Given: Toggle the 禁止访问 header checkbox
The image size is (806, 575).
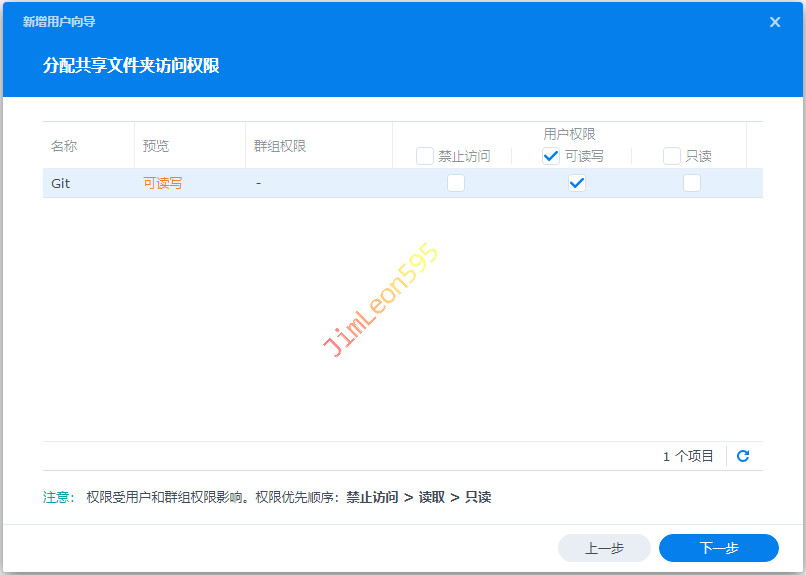Looking at the screenshot, I should (x=425, y=156).
